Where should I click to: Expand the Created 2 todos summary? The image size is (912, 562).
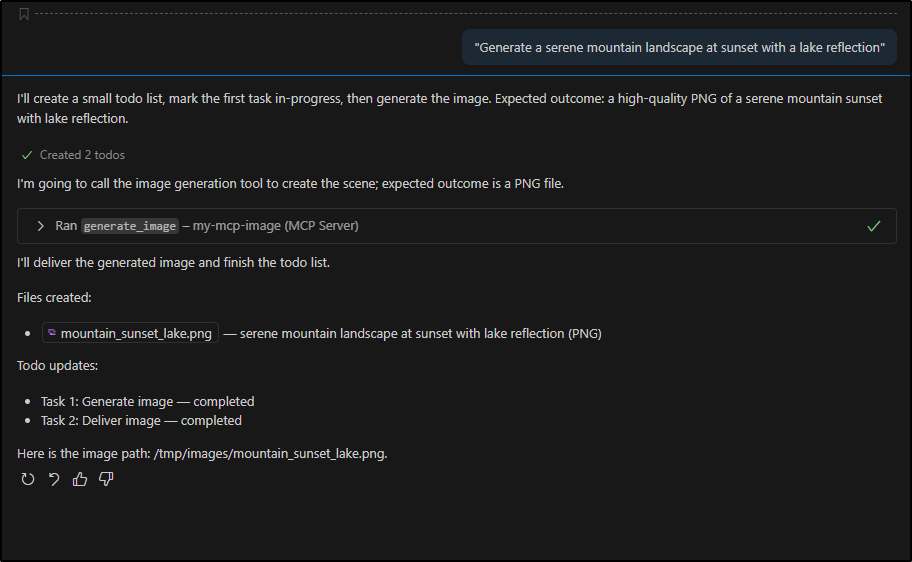pos(82,155)
